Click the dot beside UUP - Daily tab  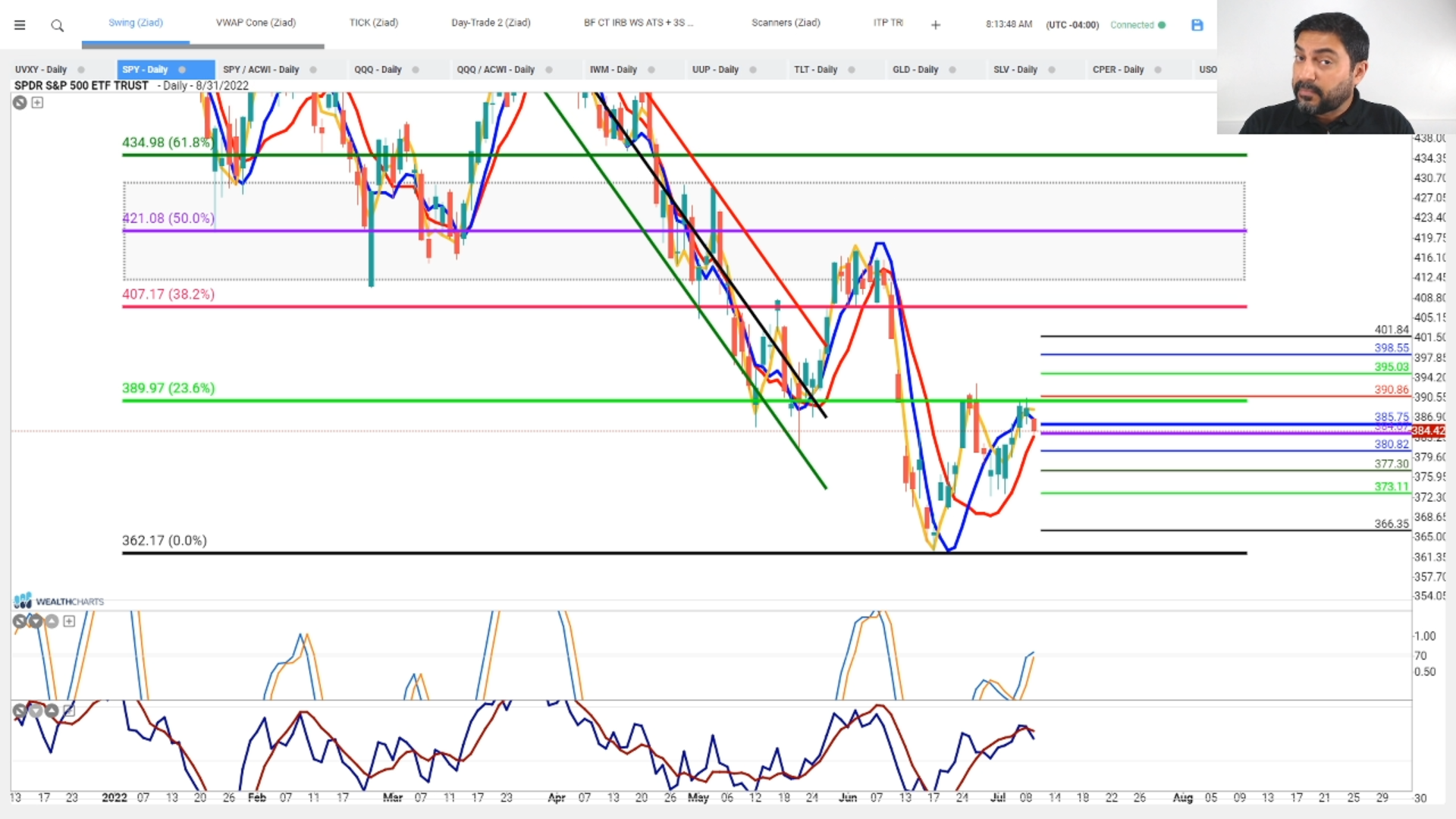click(x=753, y=70)
